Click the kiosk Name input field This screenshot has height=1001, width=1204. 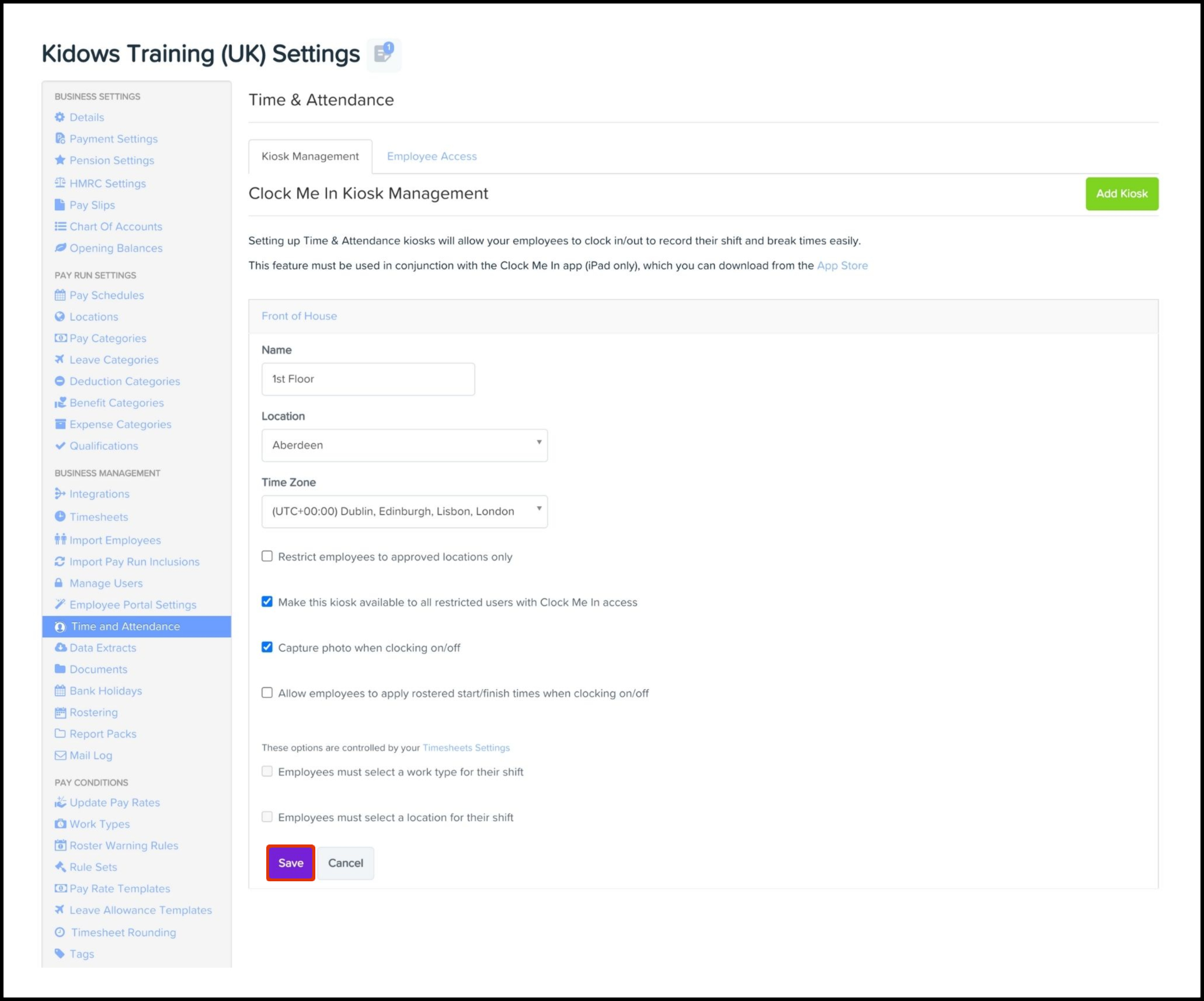click(x=368, y=380)
